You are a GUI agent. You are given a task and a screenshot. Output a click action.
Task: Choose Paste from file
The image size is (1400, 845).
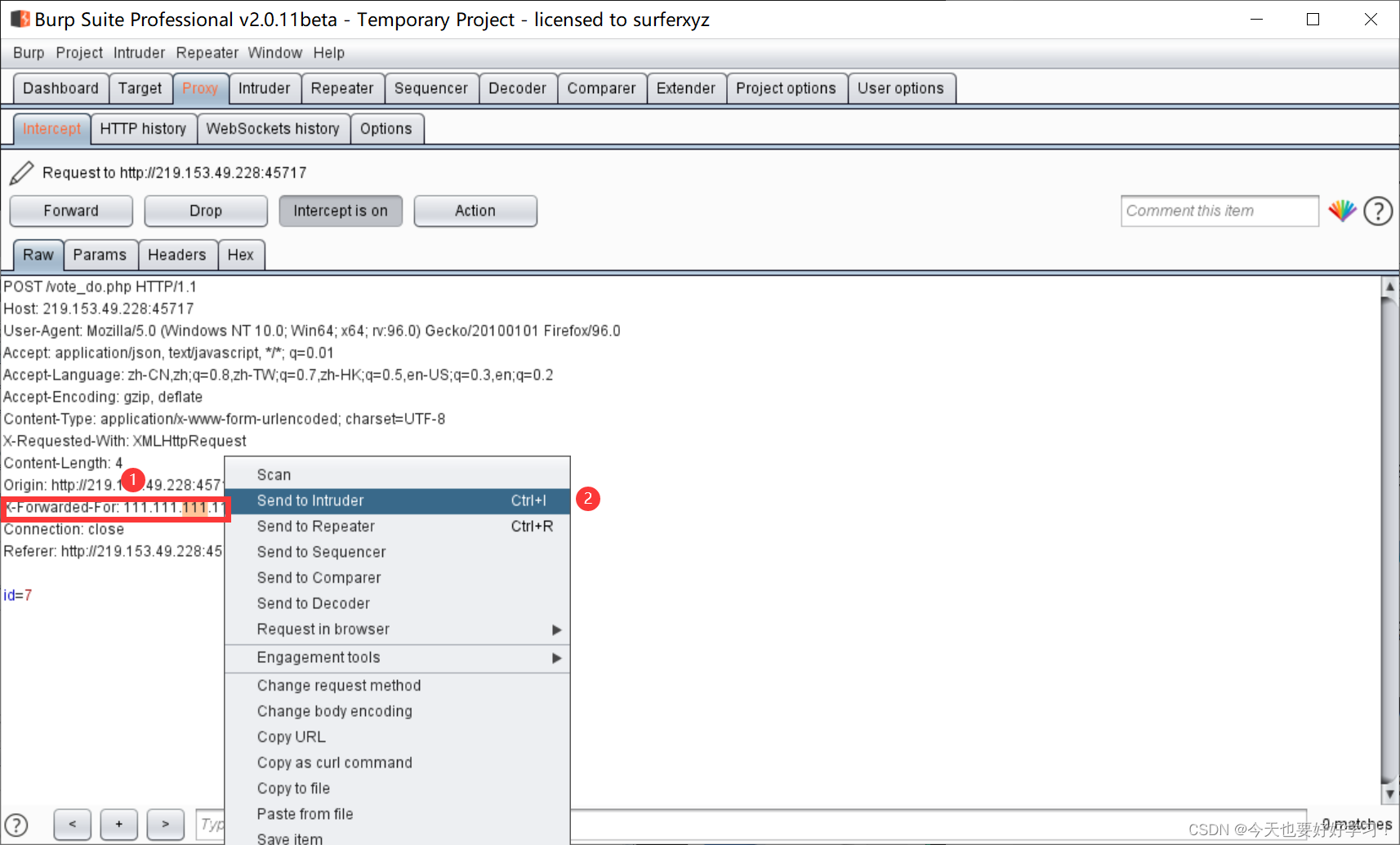pos(397,814)
